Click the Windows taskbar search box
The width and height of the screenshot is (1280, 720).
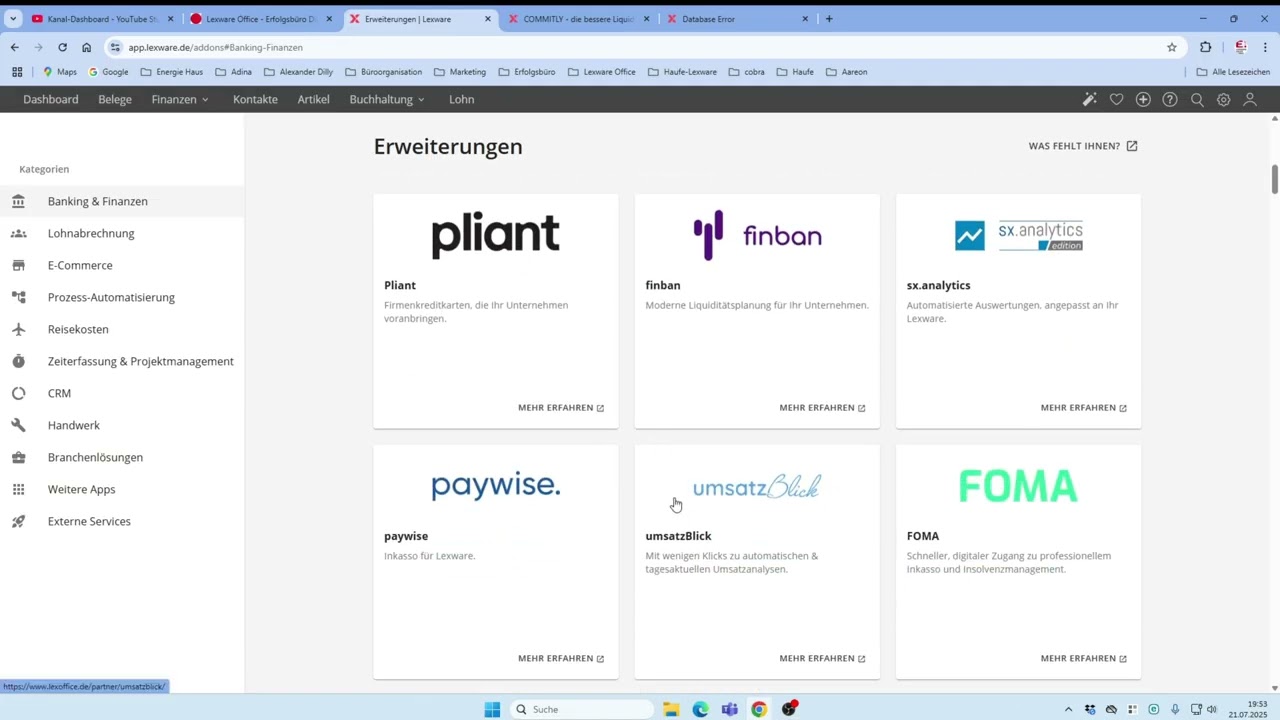[583, 709]
